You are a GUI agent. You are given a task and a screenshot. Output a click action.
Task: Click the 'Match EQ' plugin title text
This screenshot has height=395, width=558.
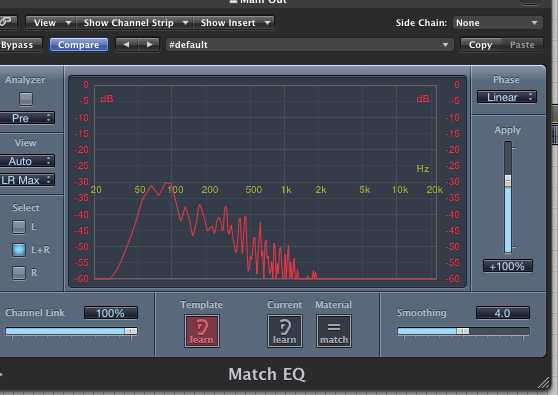(267, 374)
